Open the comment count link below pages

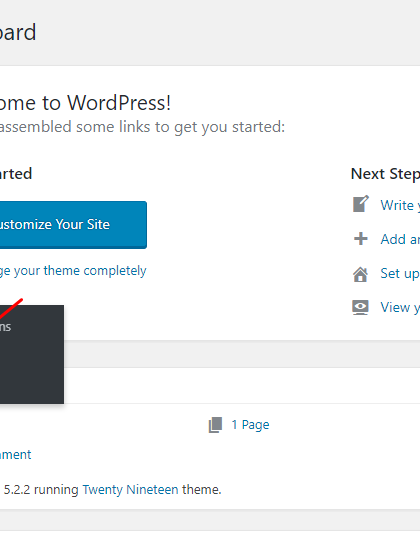[x=15, y=455]
